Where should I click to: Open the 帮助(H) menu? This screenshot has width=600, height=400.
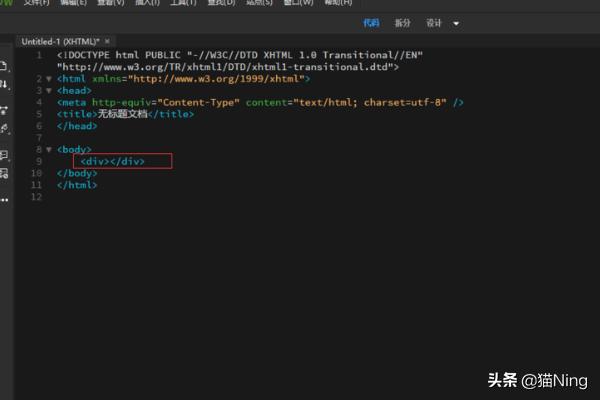pos(338,2)
